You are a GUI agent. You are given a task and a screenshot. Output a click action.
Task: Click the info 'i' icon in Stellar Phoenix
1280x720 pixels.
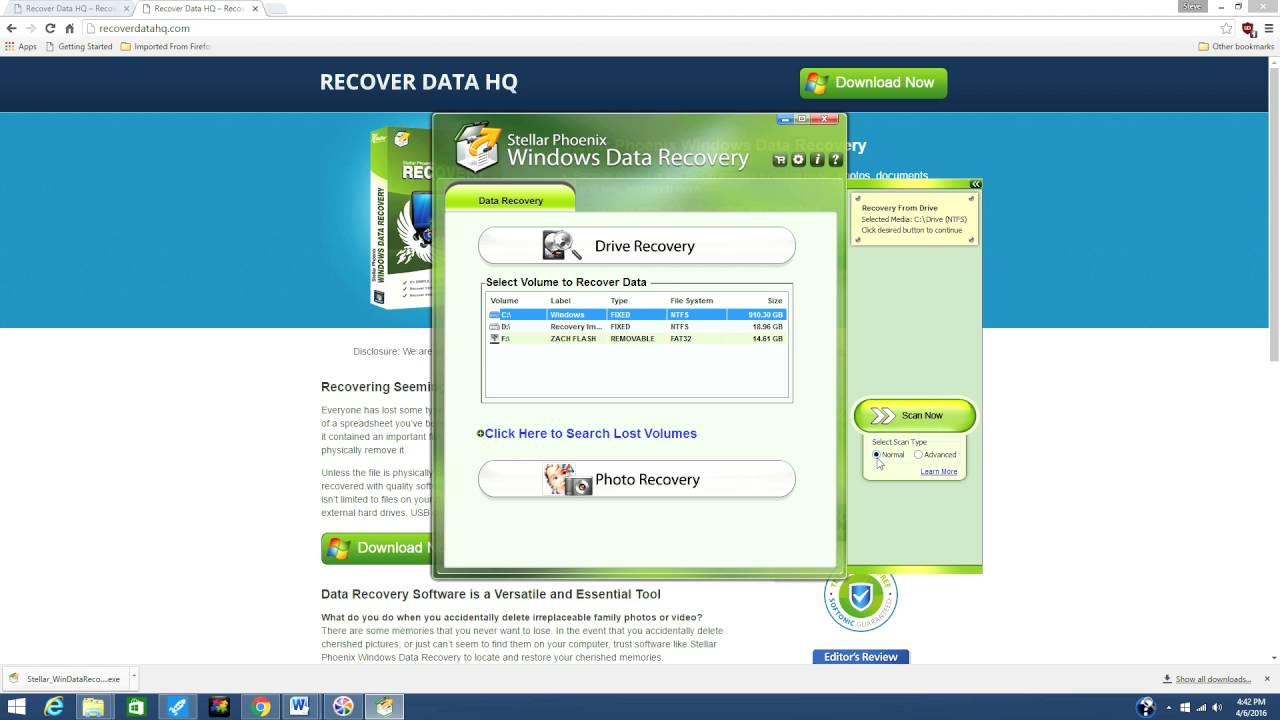[817, 160]
